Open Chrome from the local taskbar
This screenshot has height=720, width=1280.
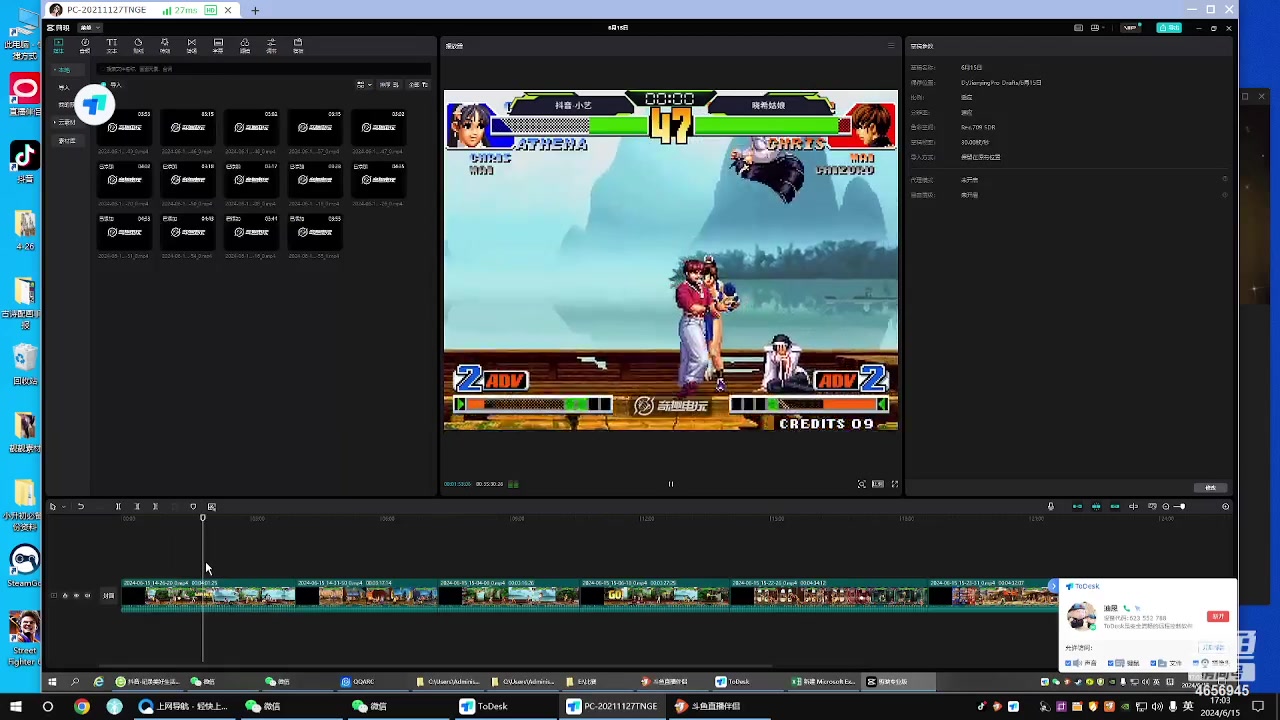pyautogui.click(x=82, y=706)
